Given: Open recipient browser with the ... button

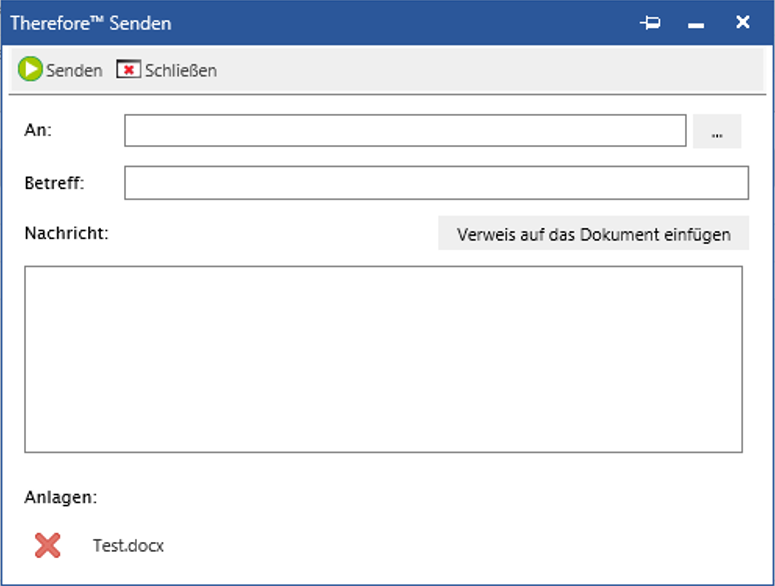Looking at the screenshot, I should point(716,132).
